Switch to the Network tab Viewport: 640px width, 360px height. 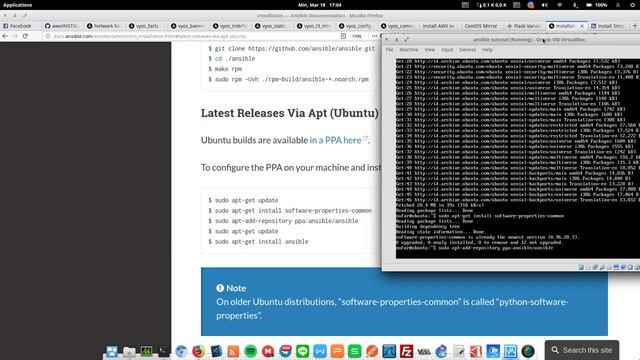click(104, 26)
